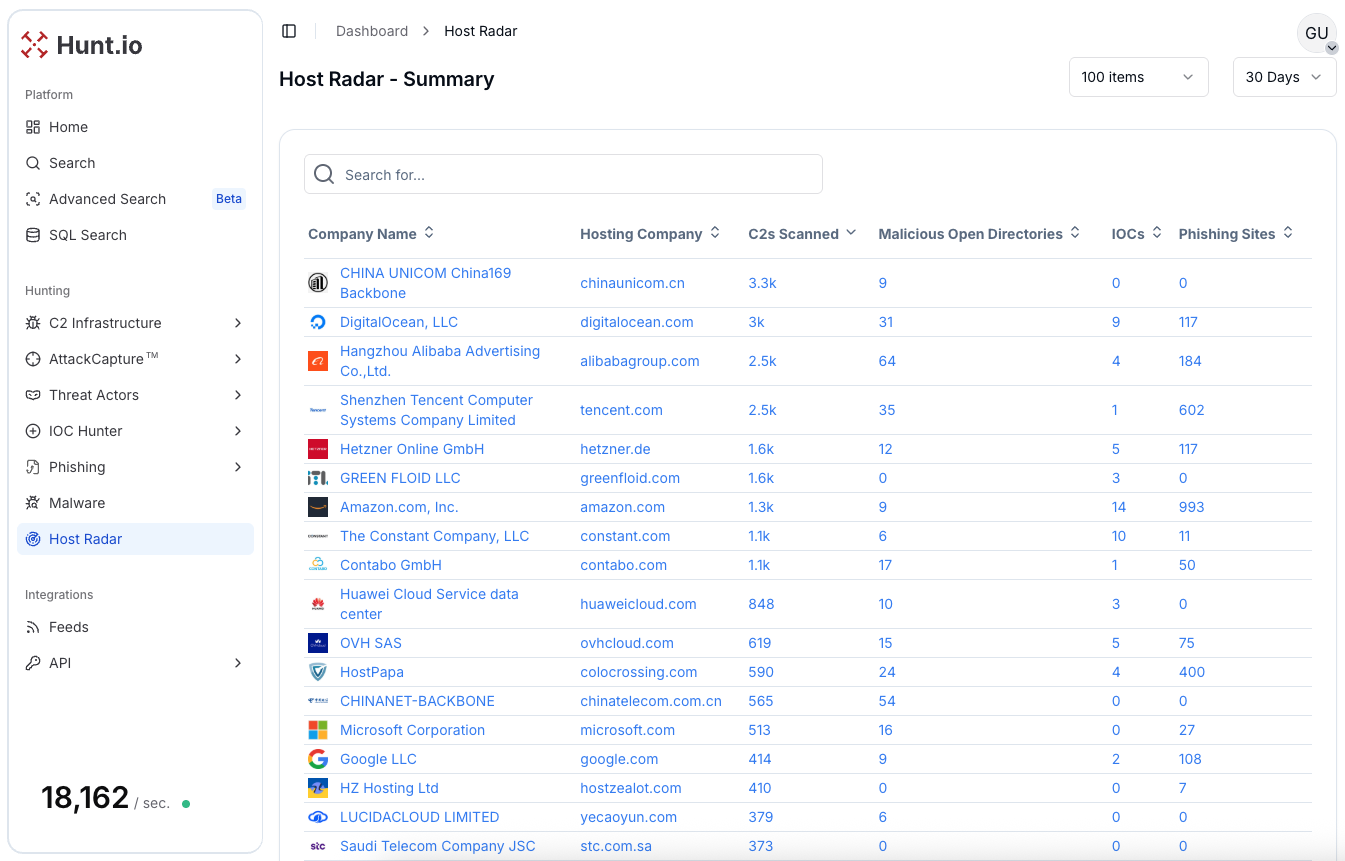Click the Search magnifier sidebar icon
This screenshot has height=861, width=1345.
(33, 163)
